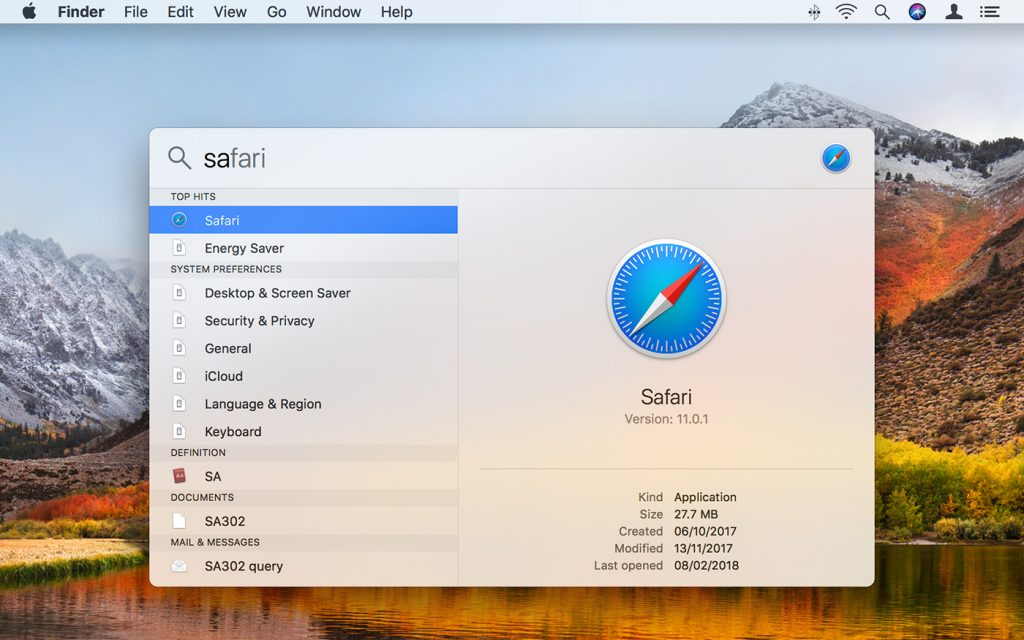
Task: Click the Safari icon in the highlighted row
Action: click(x=179, y=220)
